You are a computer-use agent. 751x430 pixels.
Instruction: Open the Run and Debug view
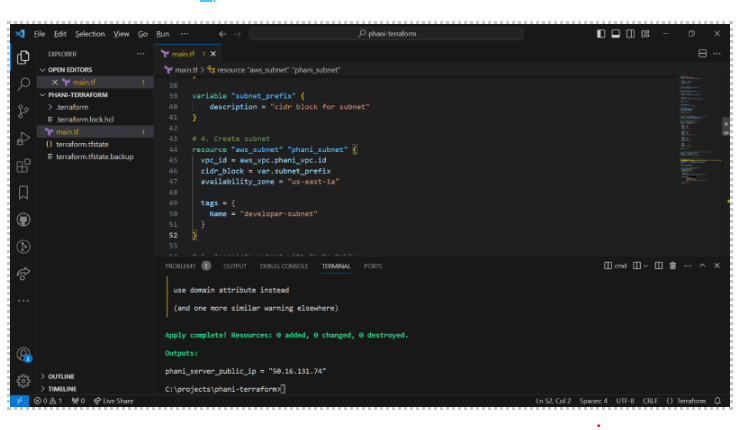tap(23, 138)
